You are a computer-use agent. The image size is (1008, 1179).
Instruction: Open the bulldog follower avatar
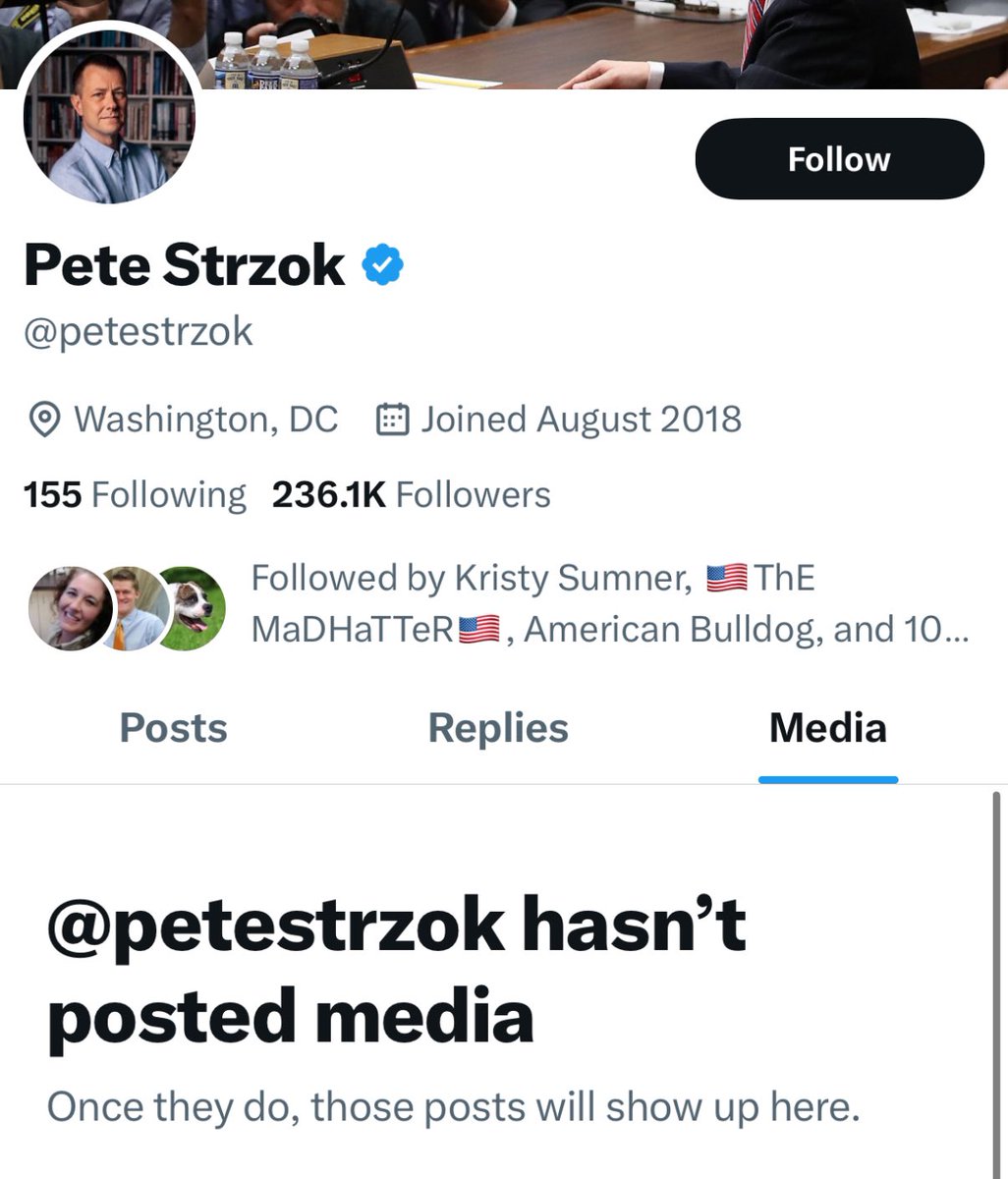point(195,608)
